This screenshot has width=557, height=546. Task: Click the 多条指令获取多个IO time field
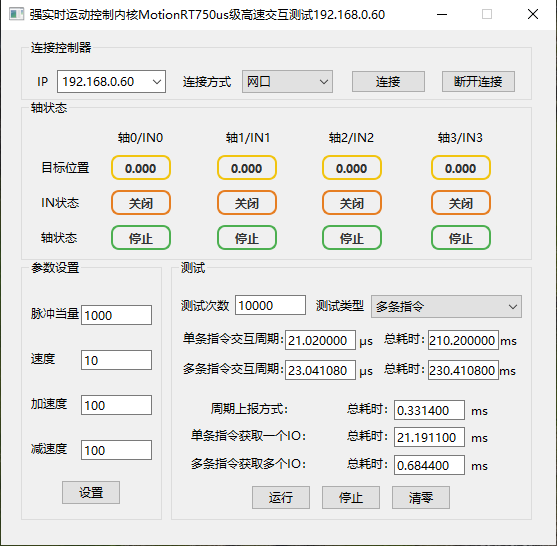[x=429, y=465]
